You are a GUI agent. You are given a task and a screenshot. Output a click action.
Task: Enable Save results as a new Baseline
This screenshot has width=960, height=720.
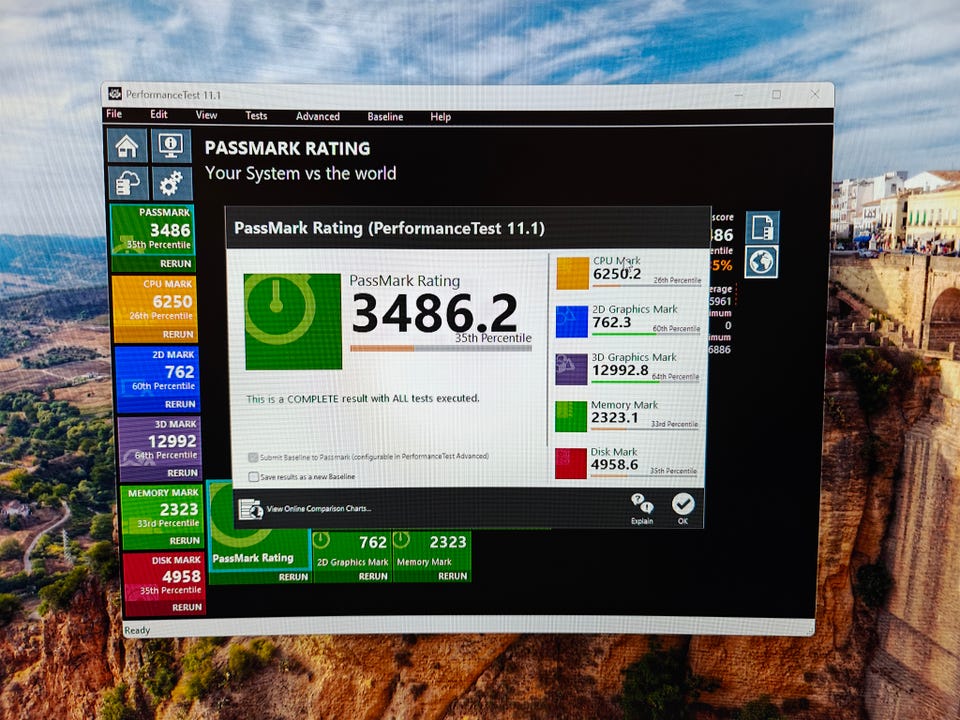253,476
